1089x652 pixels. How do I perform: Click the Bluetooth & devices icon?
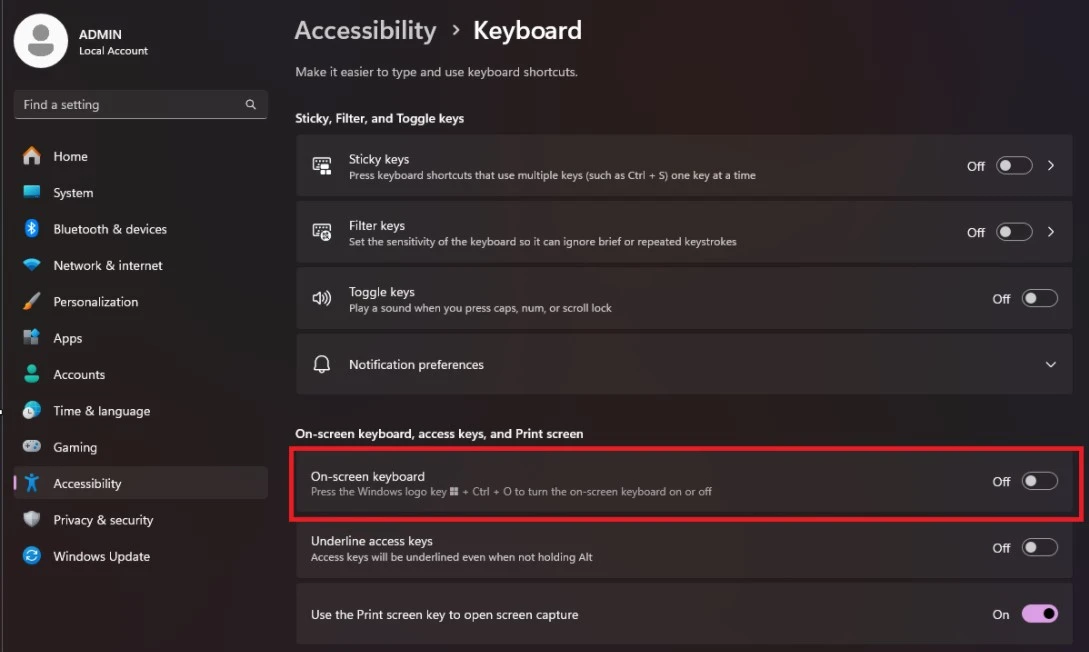pos(32,229)
